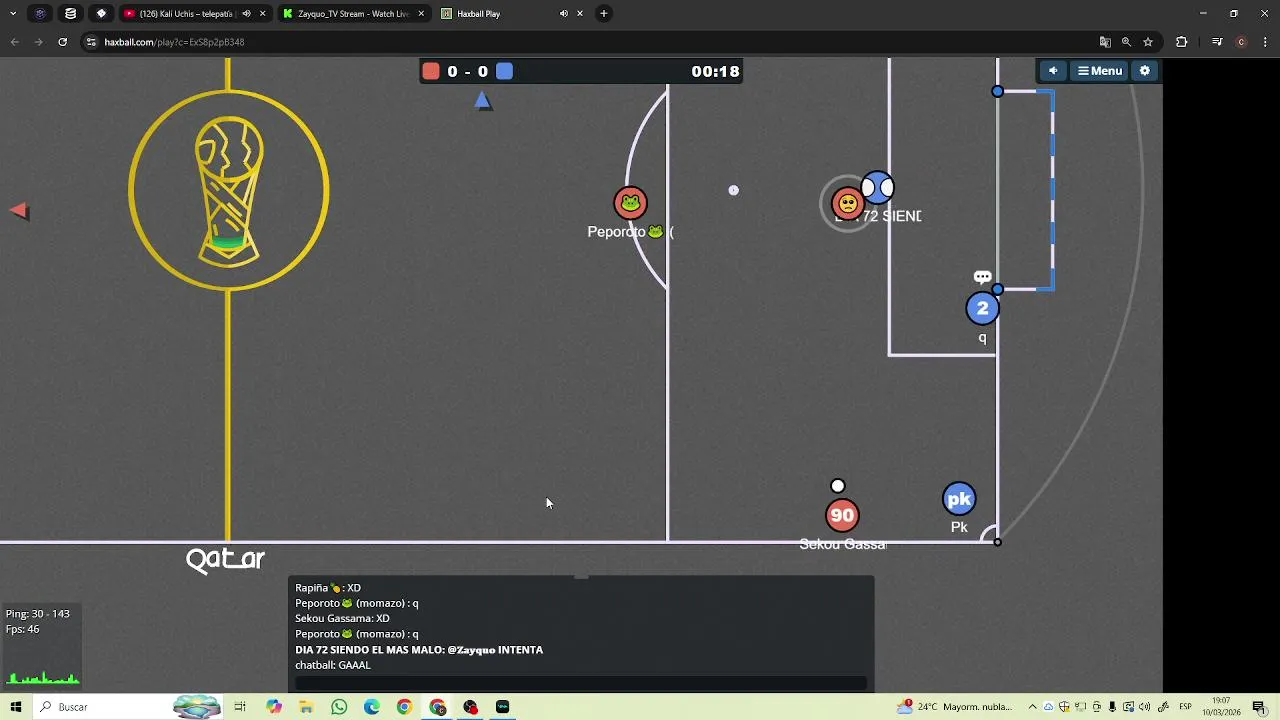Go back to the previous page
The image size is (1280, 720).
tap(14, 42)
